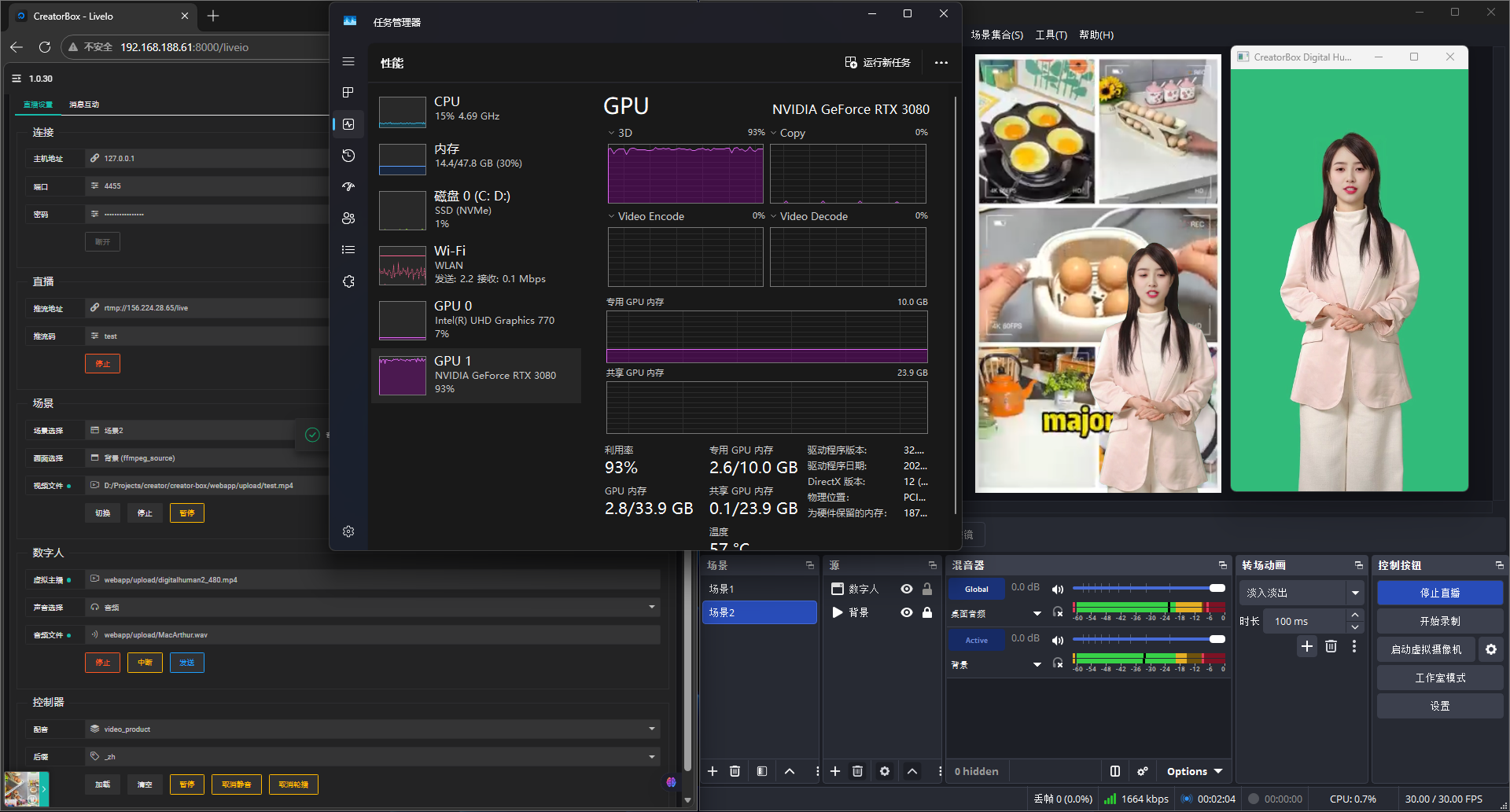The width and height of the screenshot is (1510, 812).
Task: Unlock the 背景 source lock
Action: coord(927,612)
